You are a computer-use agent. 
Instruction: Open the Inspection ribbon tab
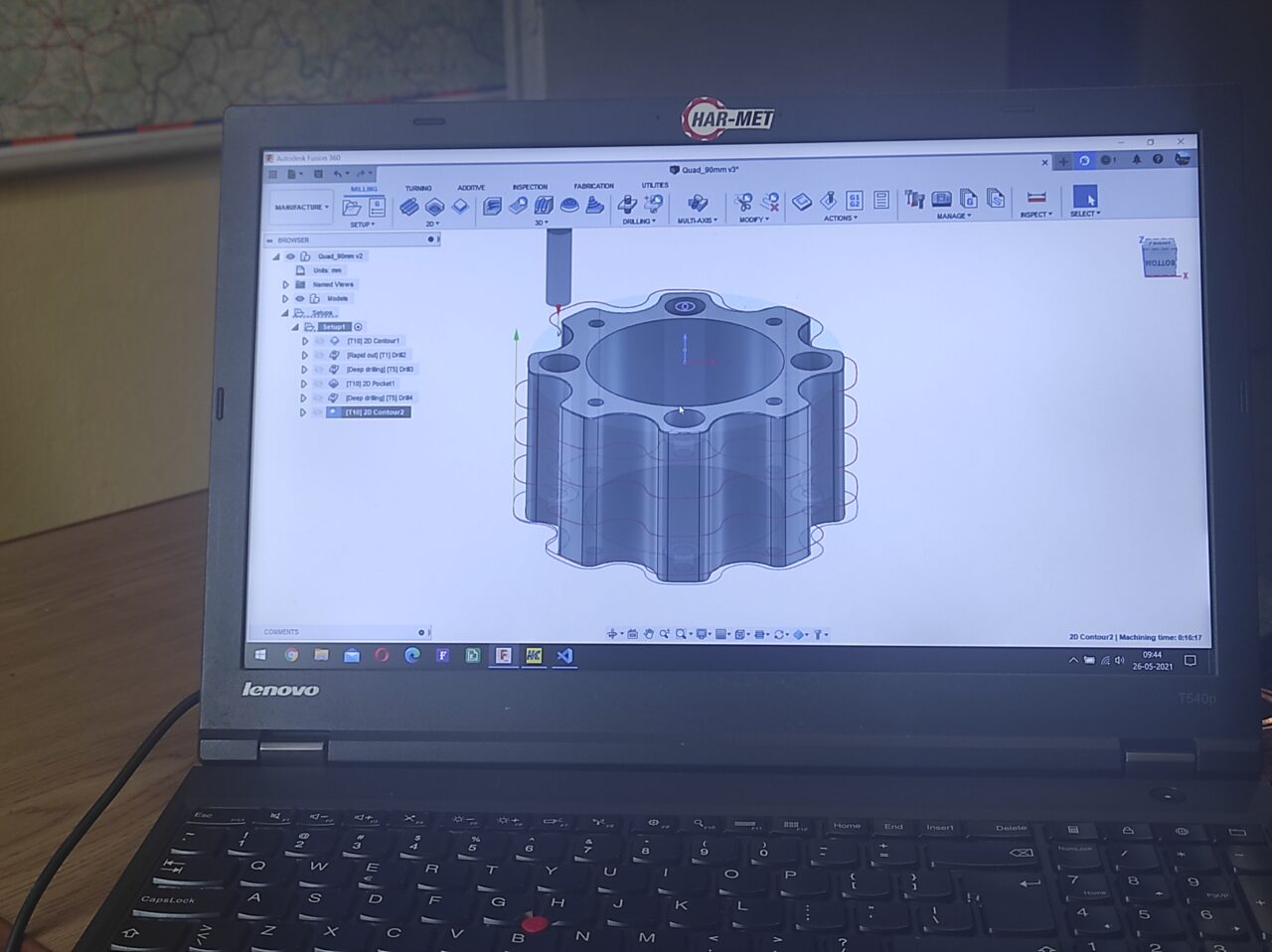pos(530,186)
